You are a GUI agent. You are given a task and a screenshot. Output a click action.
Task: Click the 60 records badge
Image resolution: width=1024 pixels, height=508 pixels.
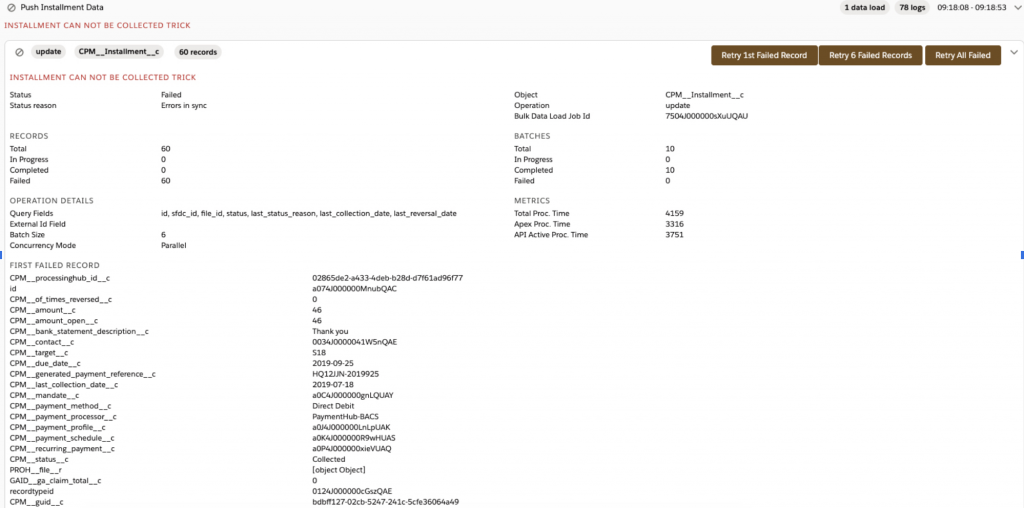pyautogui.click(x=198, y=52)
